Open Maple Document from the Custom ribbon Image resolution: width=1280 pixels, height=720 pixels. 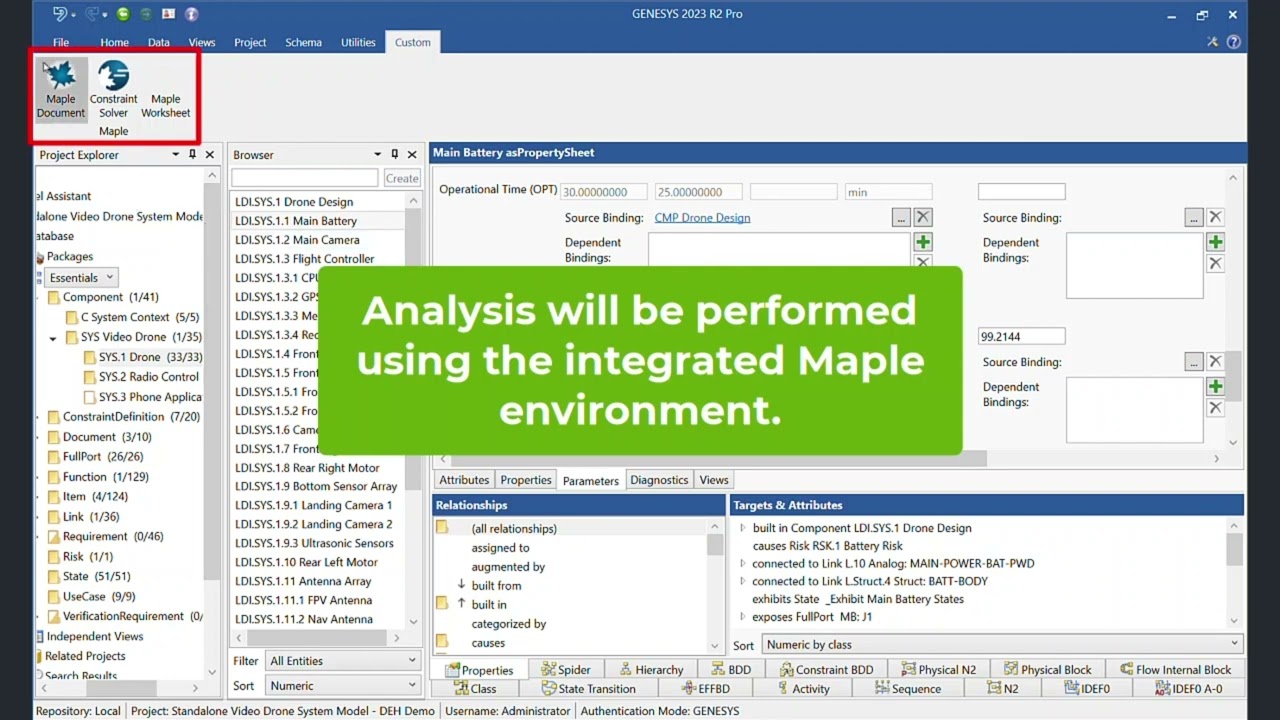[x=61, y=89]
